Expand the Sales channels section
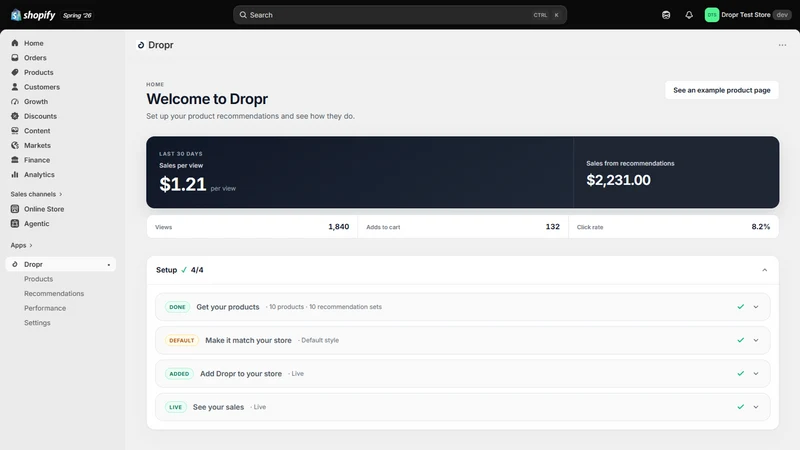The image size is (800, 450). (36, 194)
